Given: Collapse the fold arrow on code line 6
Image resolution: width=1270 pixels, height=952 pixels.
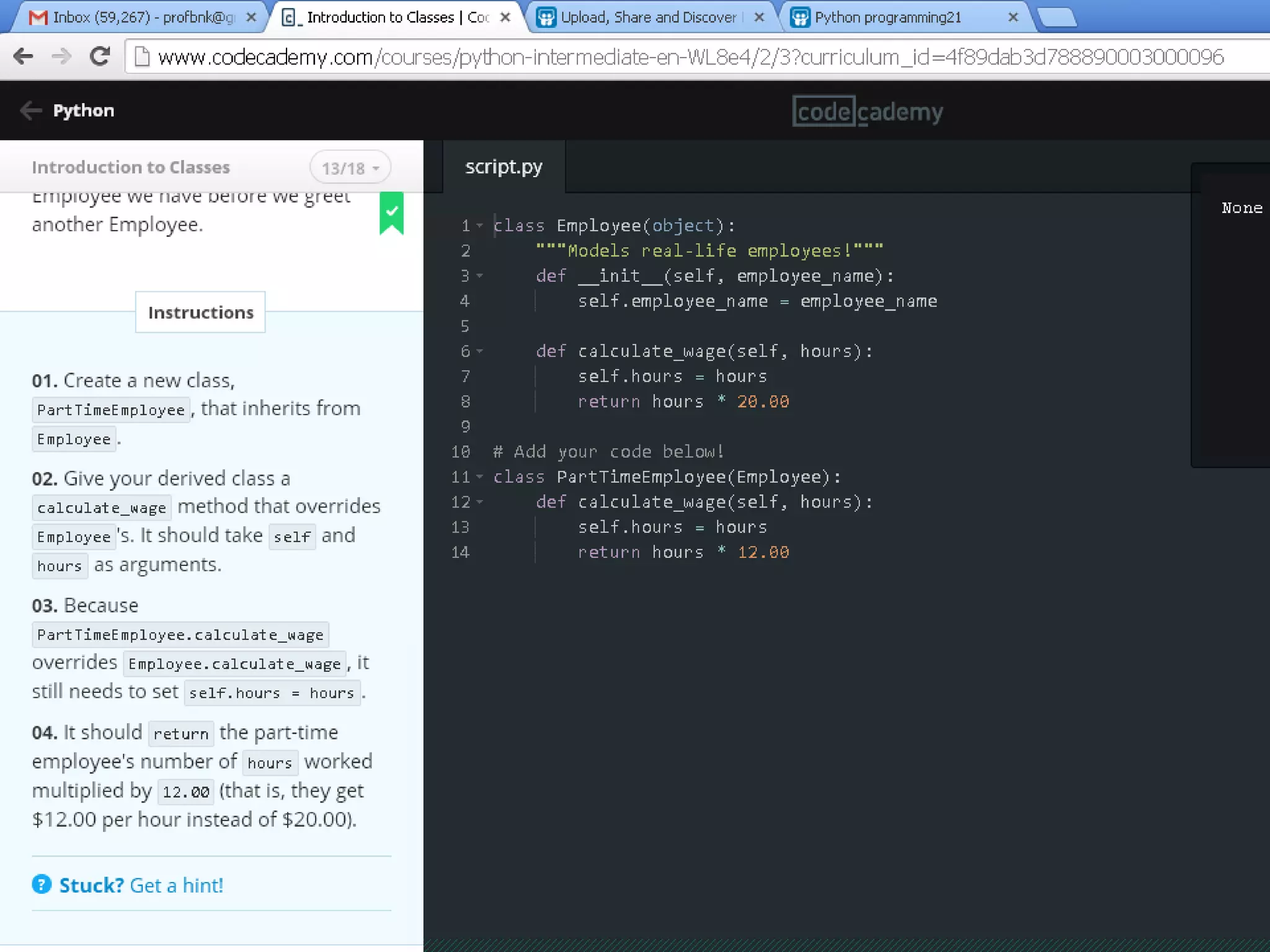Looking at the screenshot, I should point(480,351).
